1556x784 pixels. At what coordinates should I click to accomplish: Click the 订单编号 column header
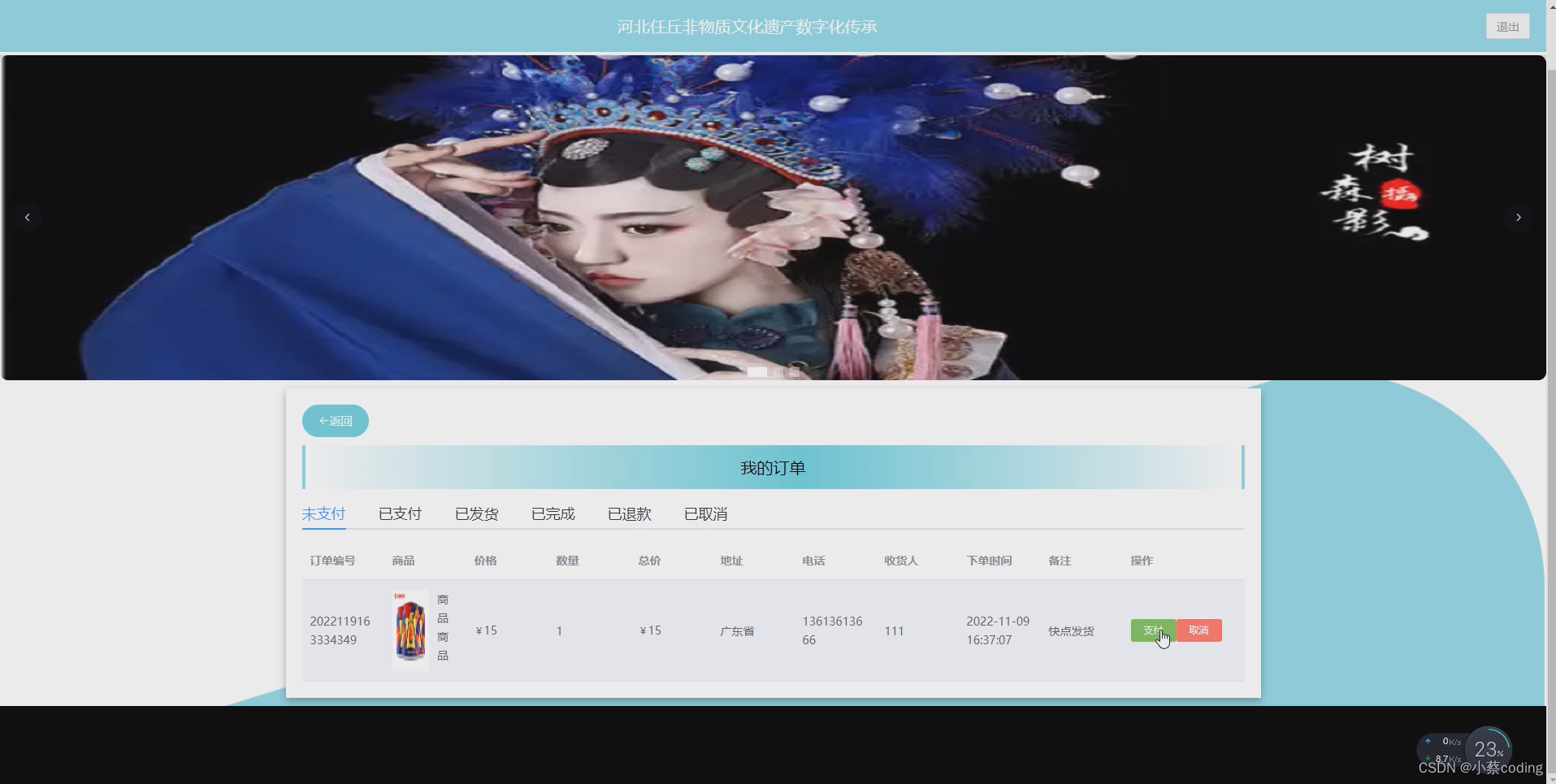(x=332, y=561)
